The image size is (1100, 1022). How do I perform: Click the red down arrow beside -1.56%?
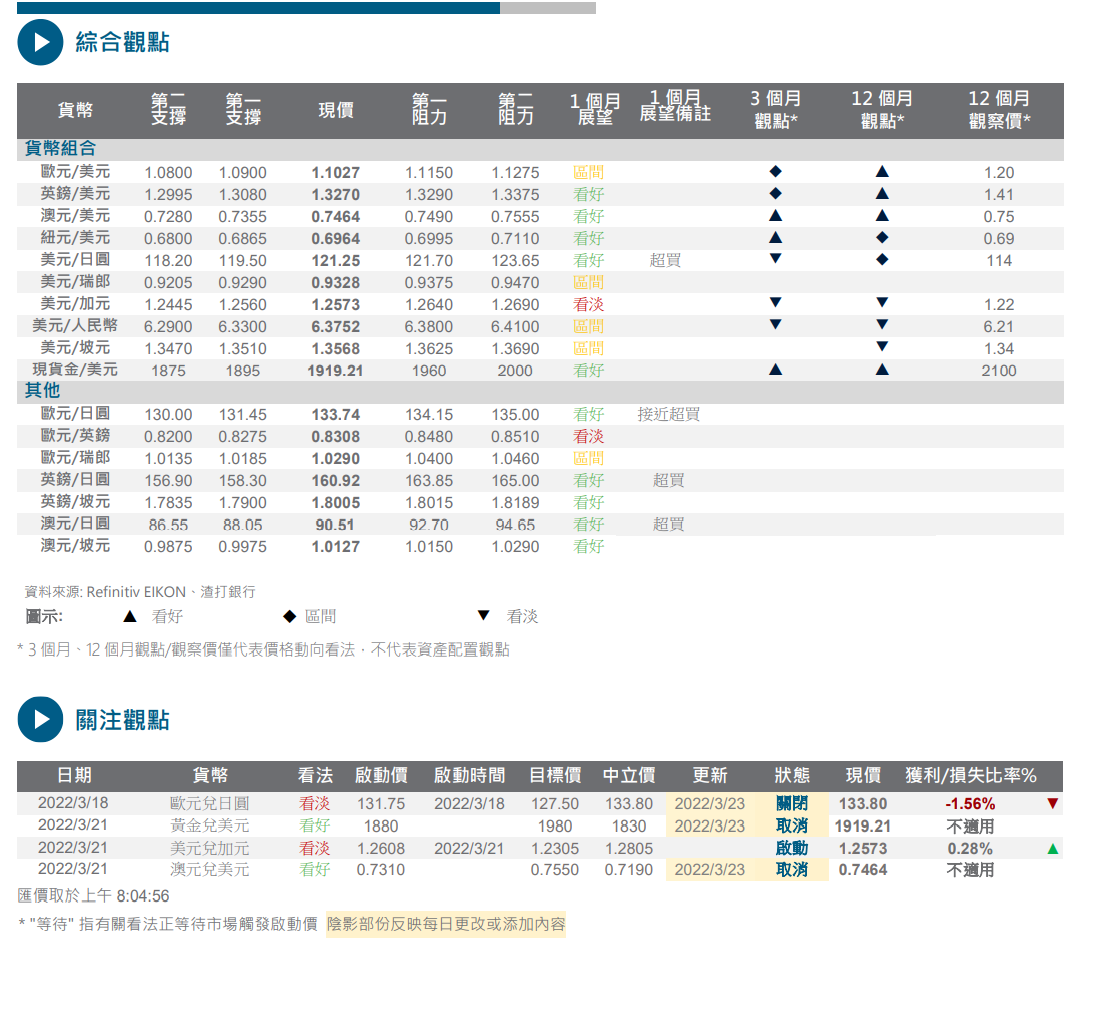point(1052,803)
